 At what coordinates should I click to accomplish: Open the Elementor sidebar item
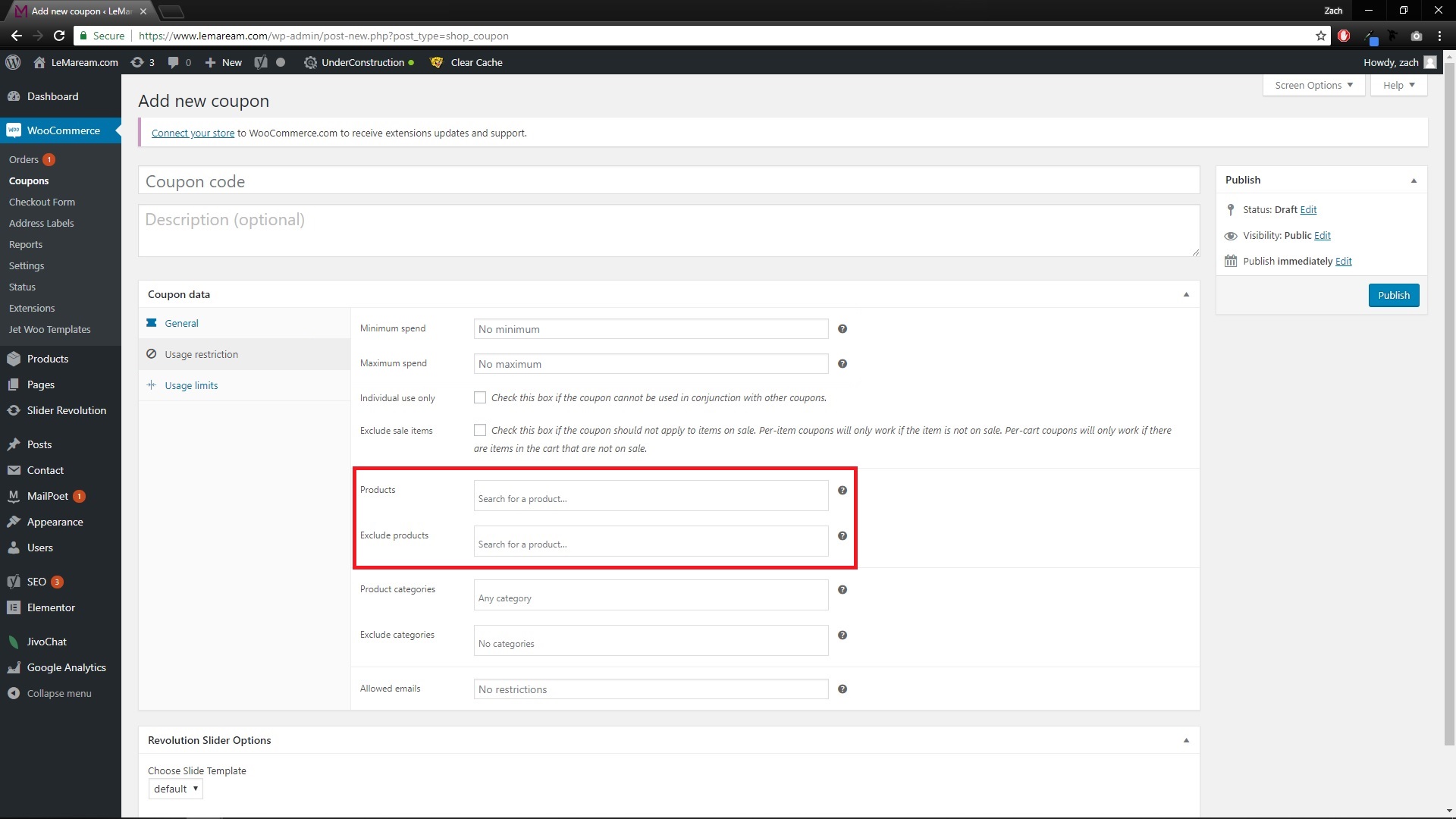pos(61,607)
